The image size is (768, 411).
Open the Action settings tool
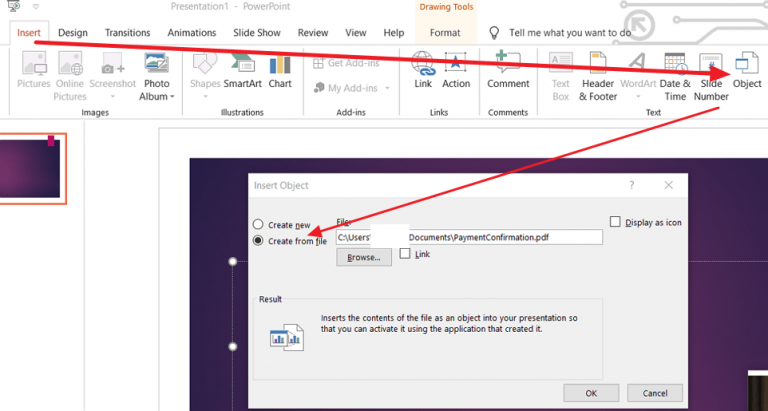[x=456, y=71]
